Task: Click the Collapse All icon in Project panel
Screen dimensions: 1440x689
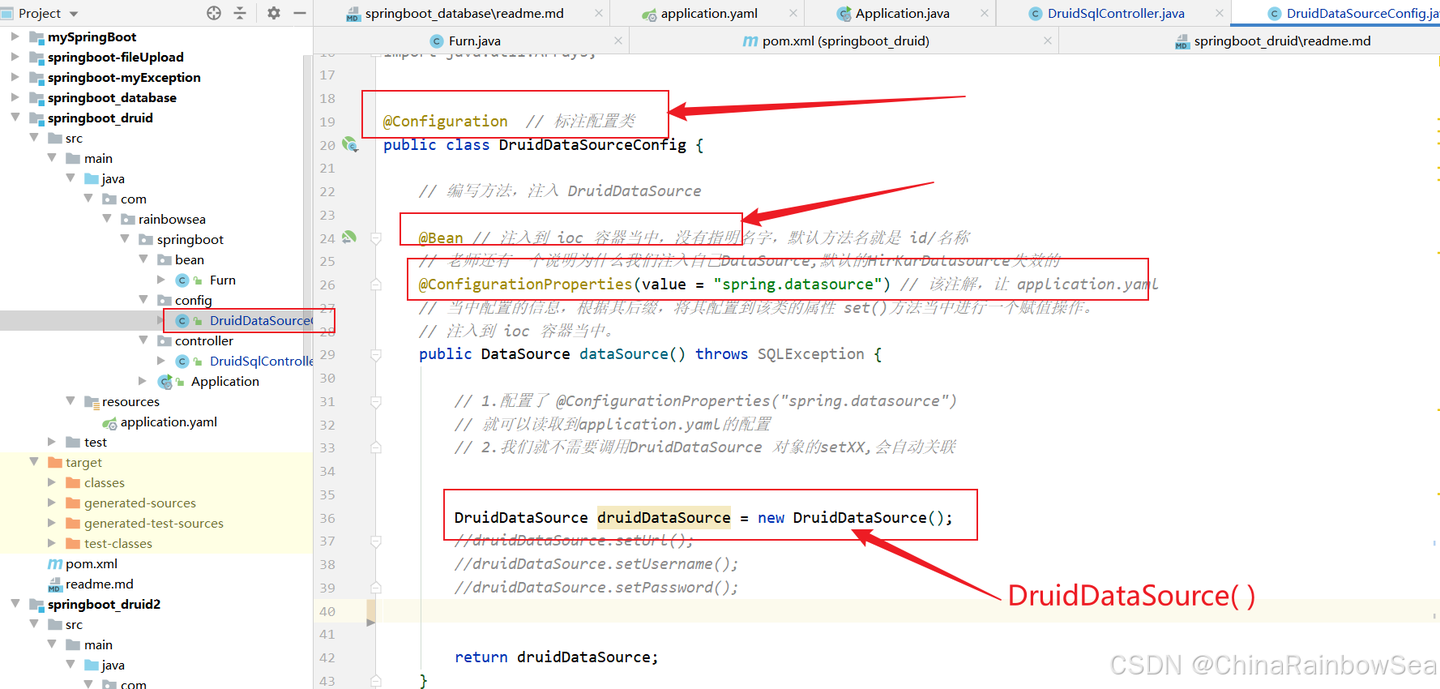Action: 240,13
